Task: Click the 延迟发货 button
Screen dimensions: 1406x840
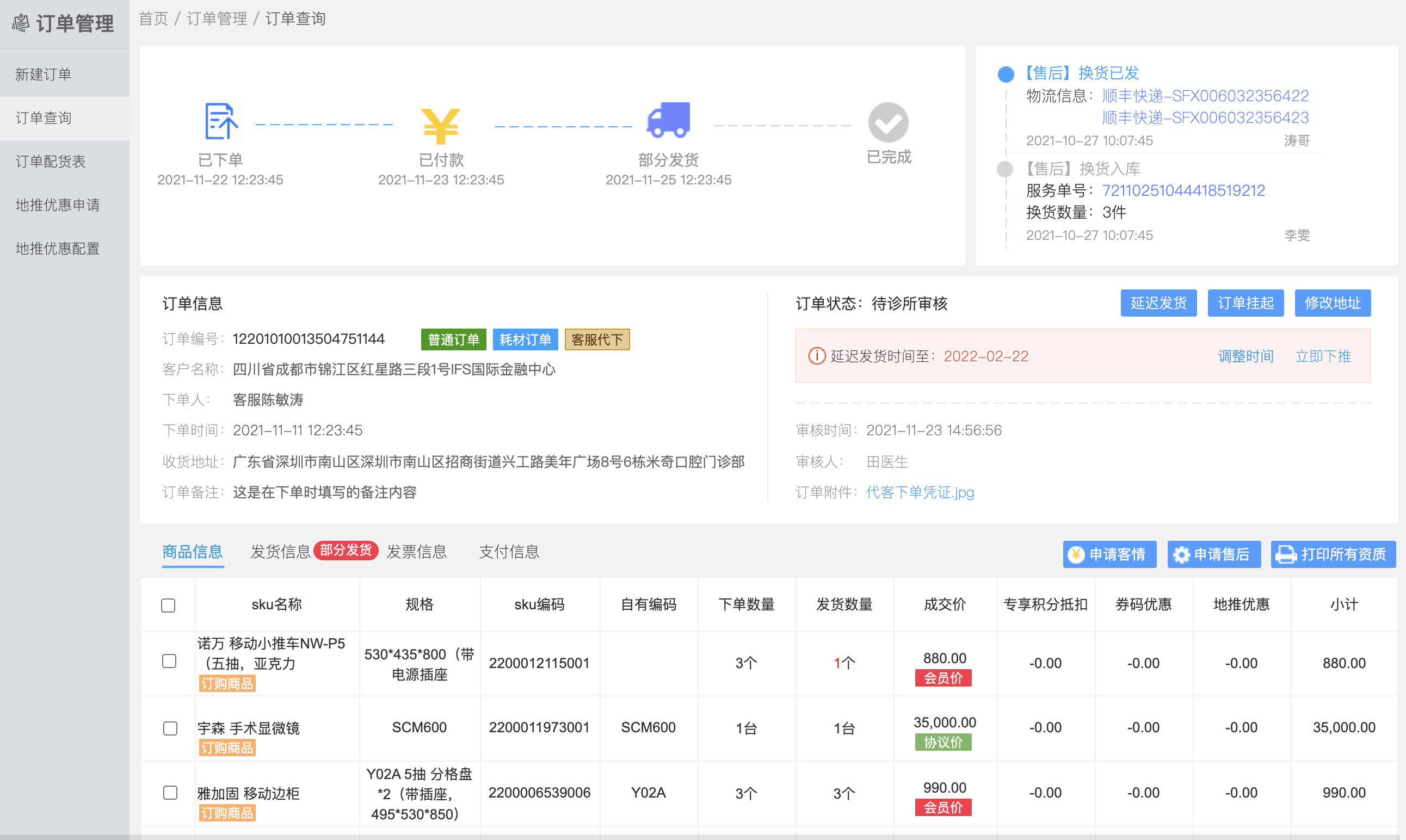Action: (x=1158, y=303)
